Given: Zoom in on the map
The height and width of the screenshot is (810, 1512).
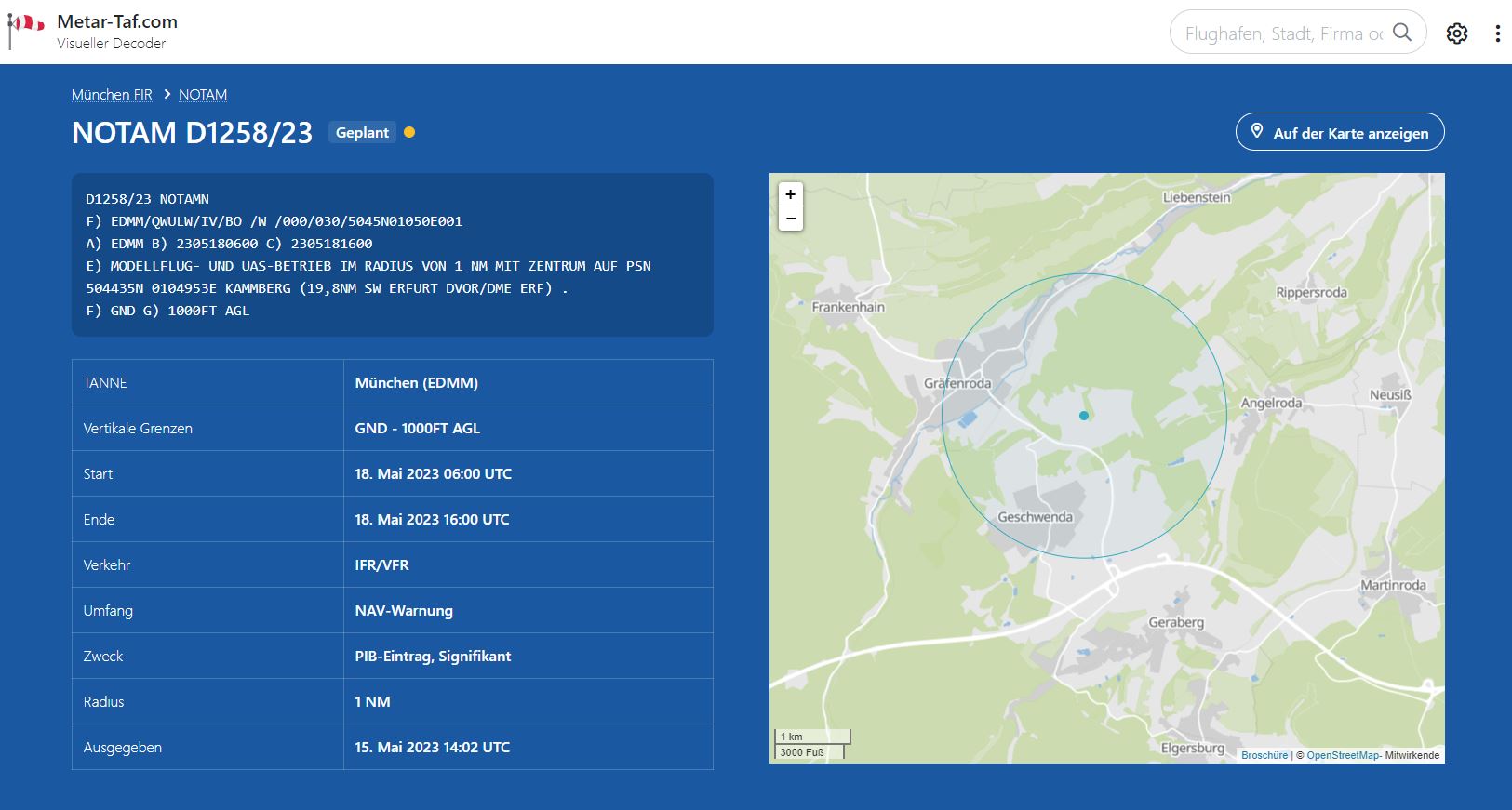Looking at the screenshot, I should click(790, 194).
